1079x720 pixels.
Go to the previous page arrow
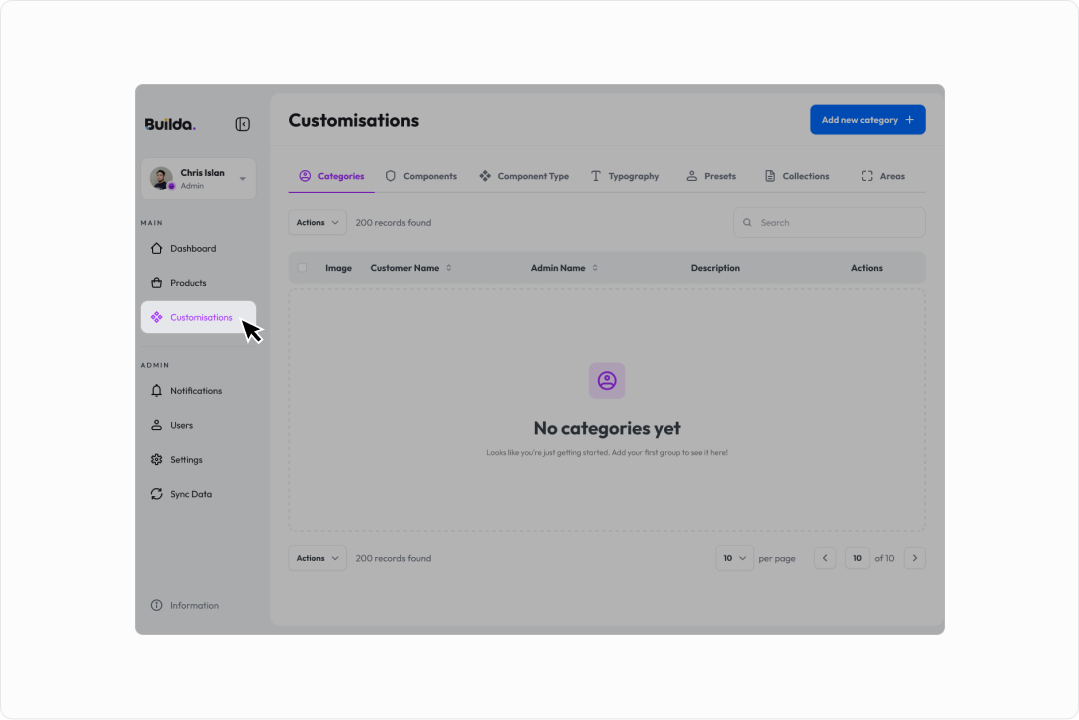(825, 558)
